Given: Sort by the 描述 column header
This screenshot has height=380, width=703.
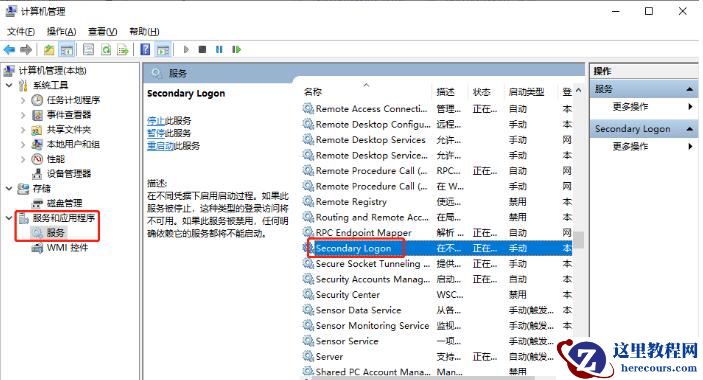Looking at the screenshot, I should [445, 92].
